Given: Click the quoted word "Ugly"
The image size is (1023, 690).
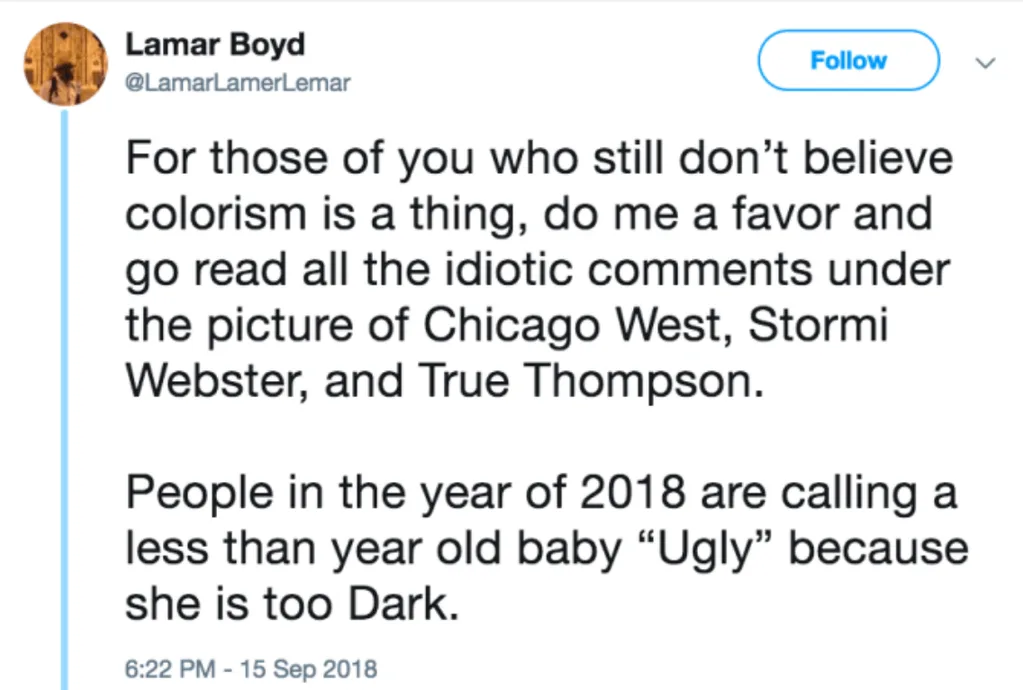Looking at the screenshot, I should point(705,549).
